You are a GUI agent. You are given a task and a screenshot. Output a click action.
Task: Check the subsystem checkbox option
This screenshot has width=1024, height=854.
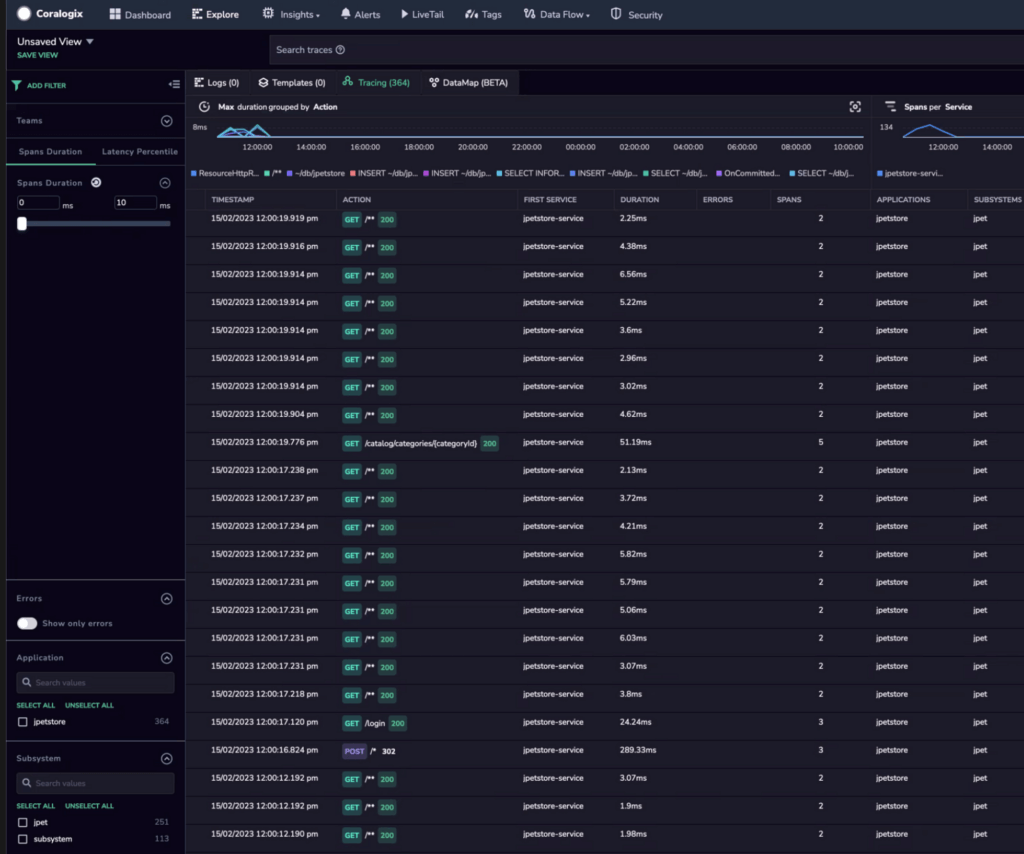23,839
